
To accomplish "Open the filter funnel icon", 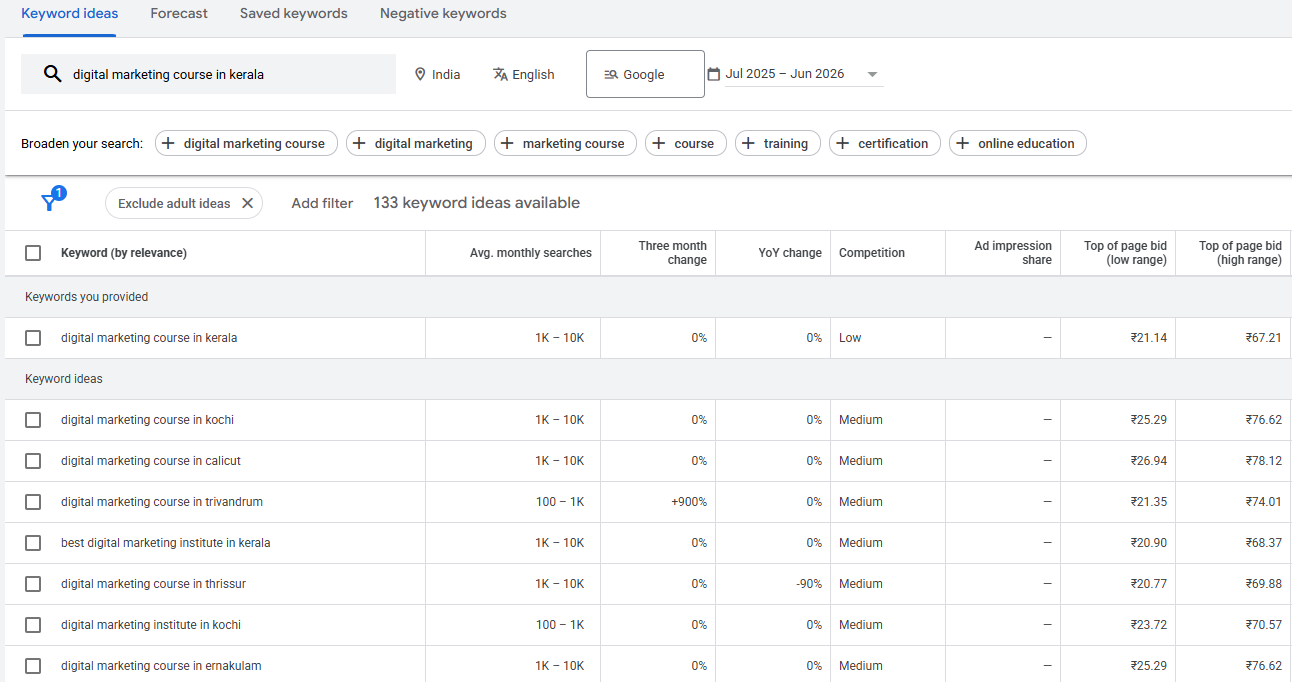I will click(x=49, y=203).
